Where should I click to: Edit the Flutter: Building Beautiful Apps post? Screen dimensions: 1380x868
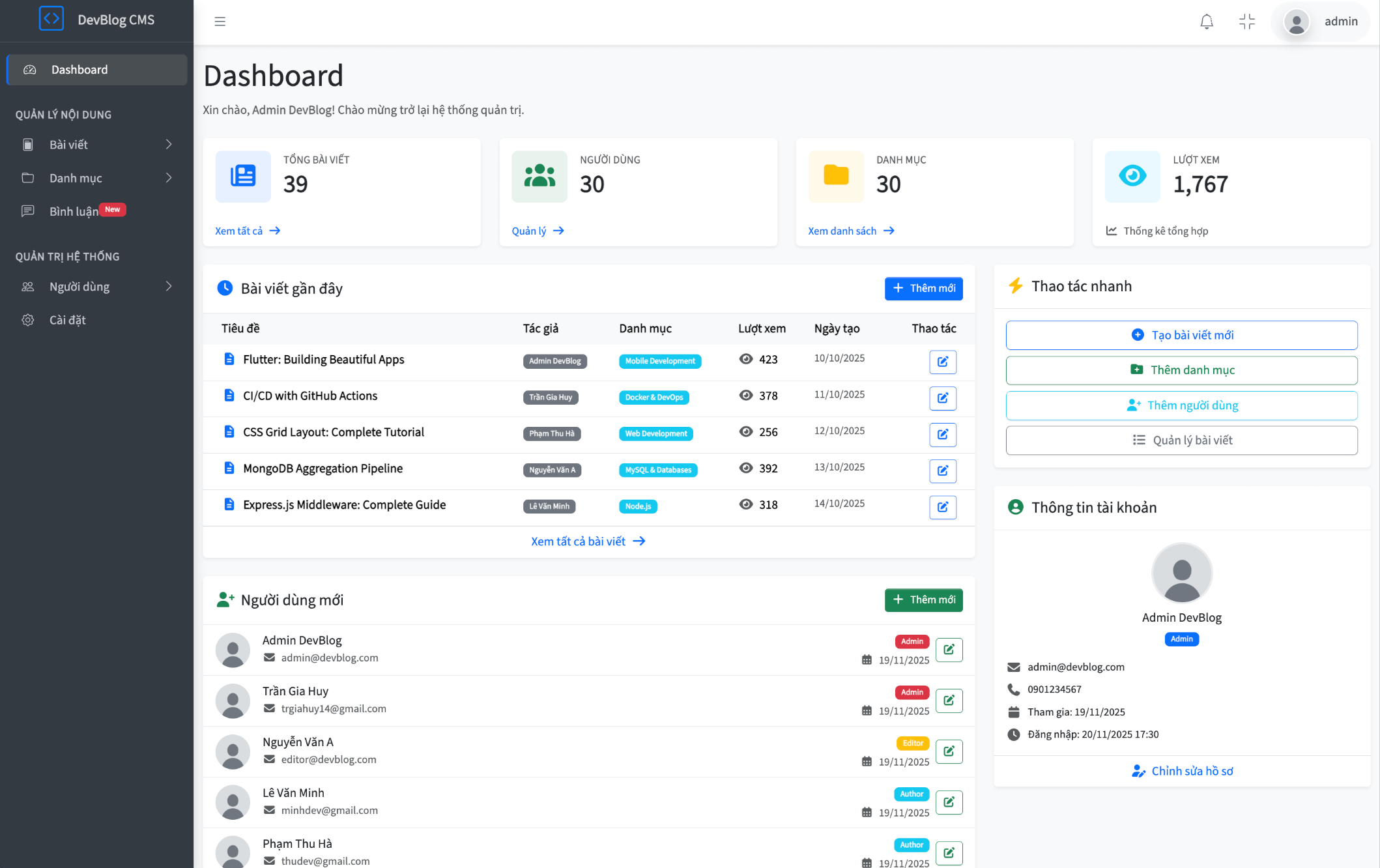click(x=943, y=362)
